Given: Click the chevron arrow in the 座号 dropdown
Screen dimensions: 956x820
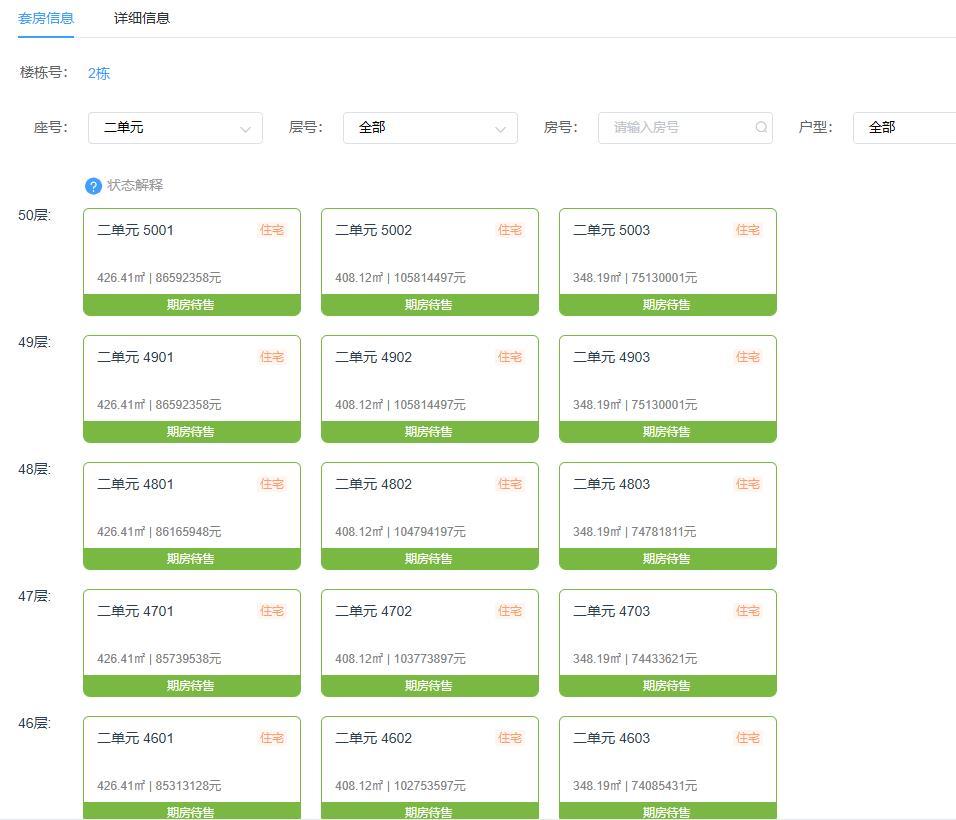Looking at the screenshot, I should tap(245, 129).
